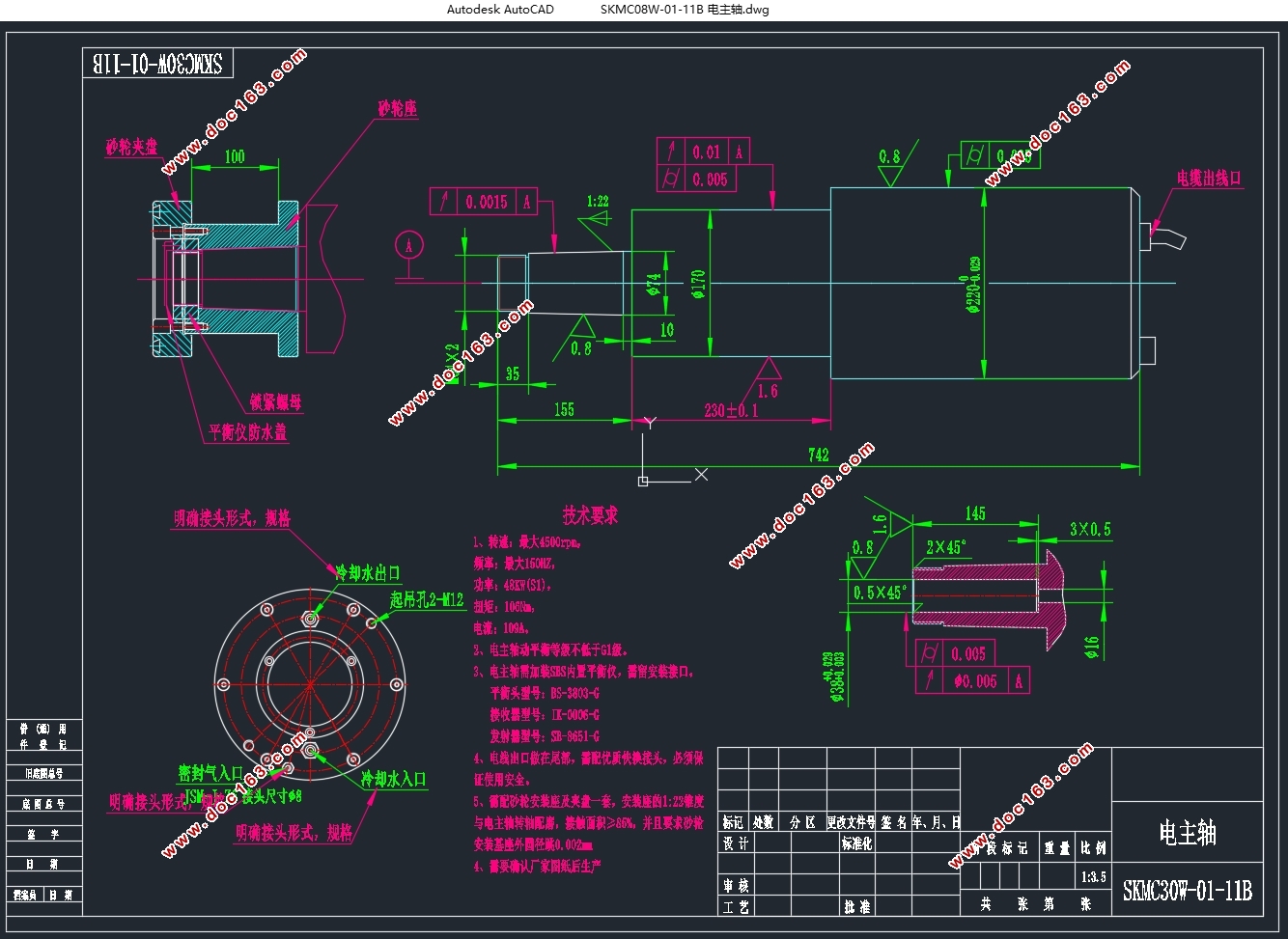Select the 145 dimension on detail view
The height and width of the screenshot is (939, 1288).
pyautogui.click(x=975, y=513)
